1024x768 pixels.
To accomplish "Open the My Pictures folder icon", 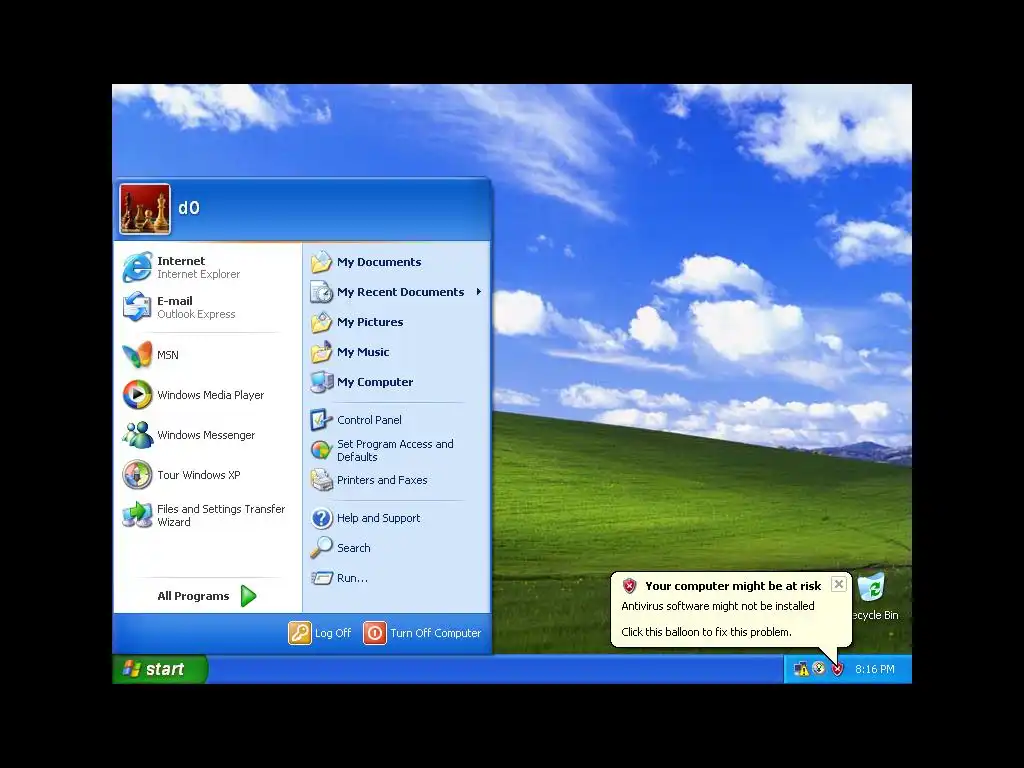I will (321, 322).
